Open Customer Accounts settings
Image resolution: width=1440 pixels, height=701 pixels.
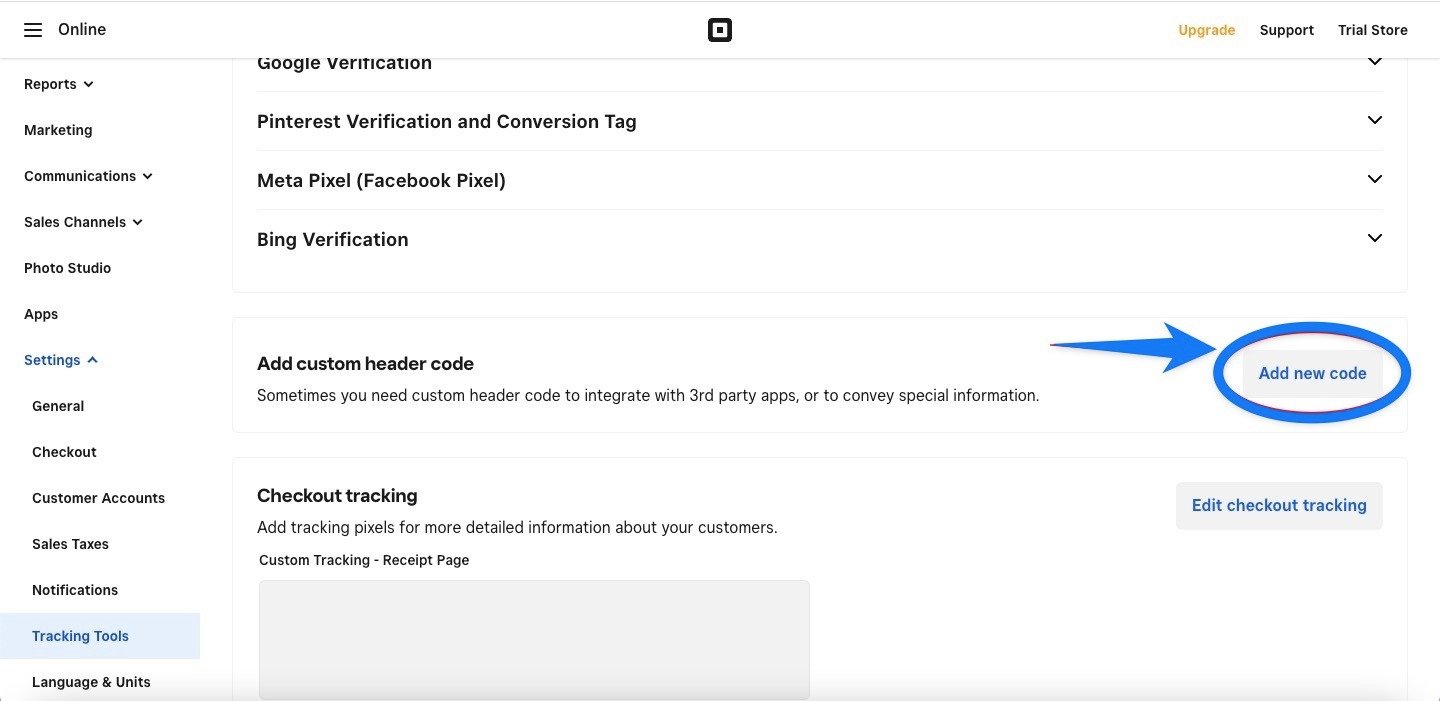tap(98, 498)
